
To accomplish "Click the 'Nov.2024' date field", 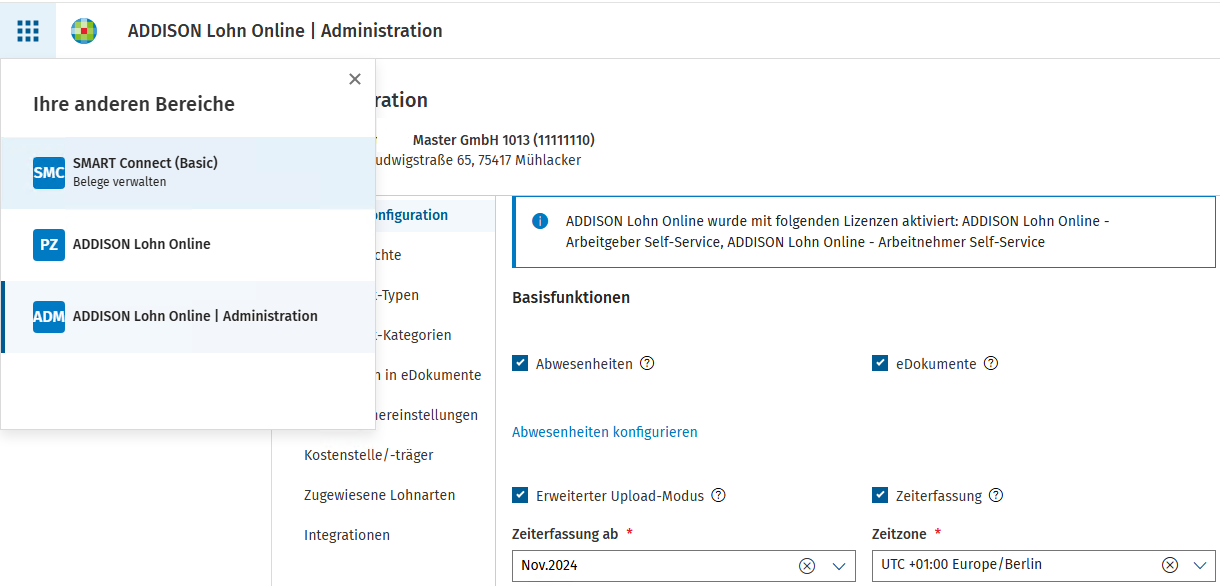I will (x=684, y=565).
